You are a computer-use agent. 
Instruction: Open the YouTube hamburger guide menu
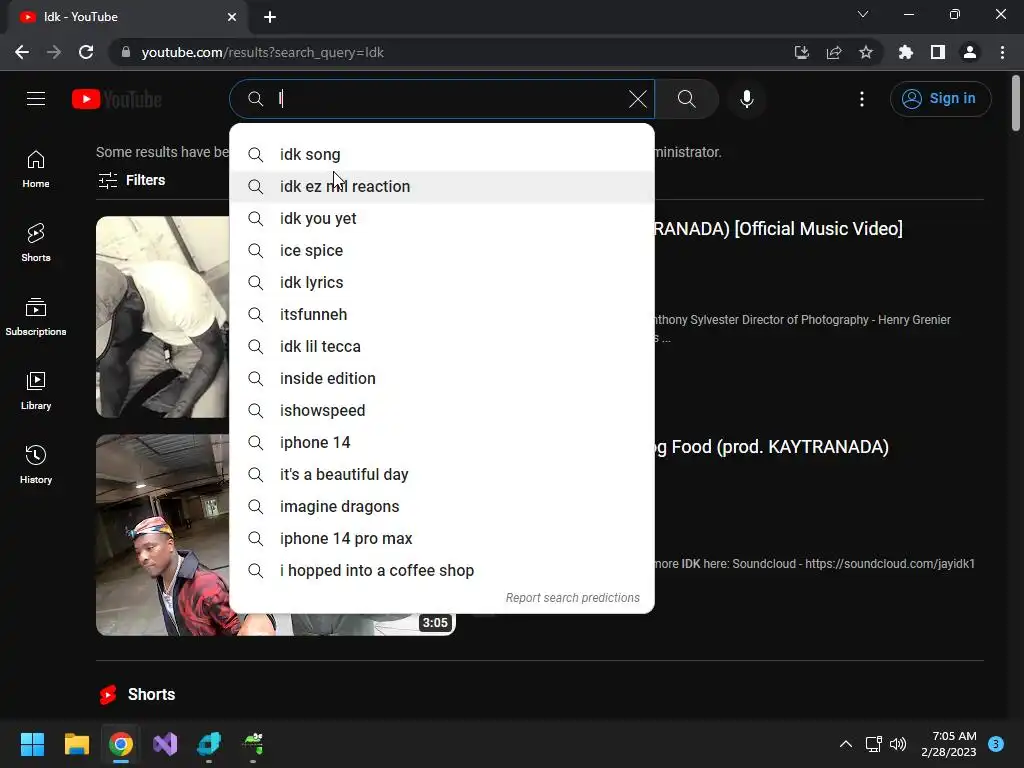click(x=36, y=99)
